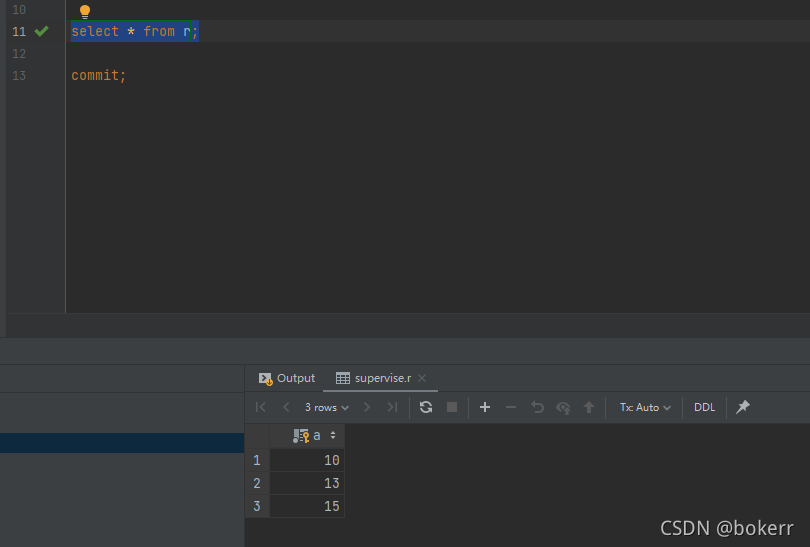Click the yellow lightbulb intention icon
Screen dimensions: 810x547
coord(85,11)
